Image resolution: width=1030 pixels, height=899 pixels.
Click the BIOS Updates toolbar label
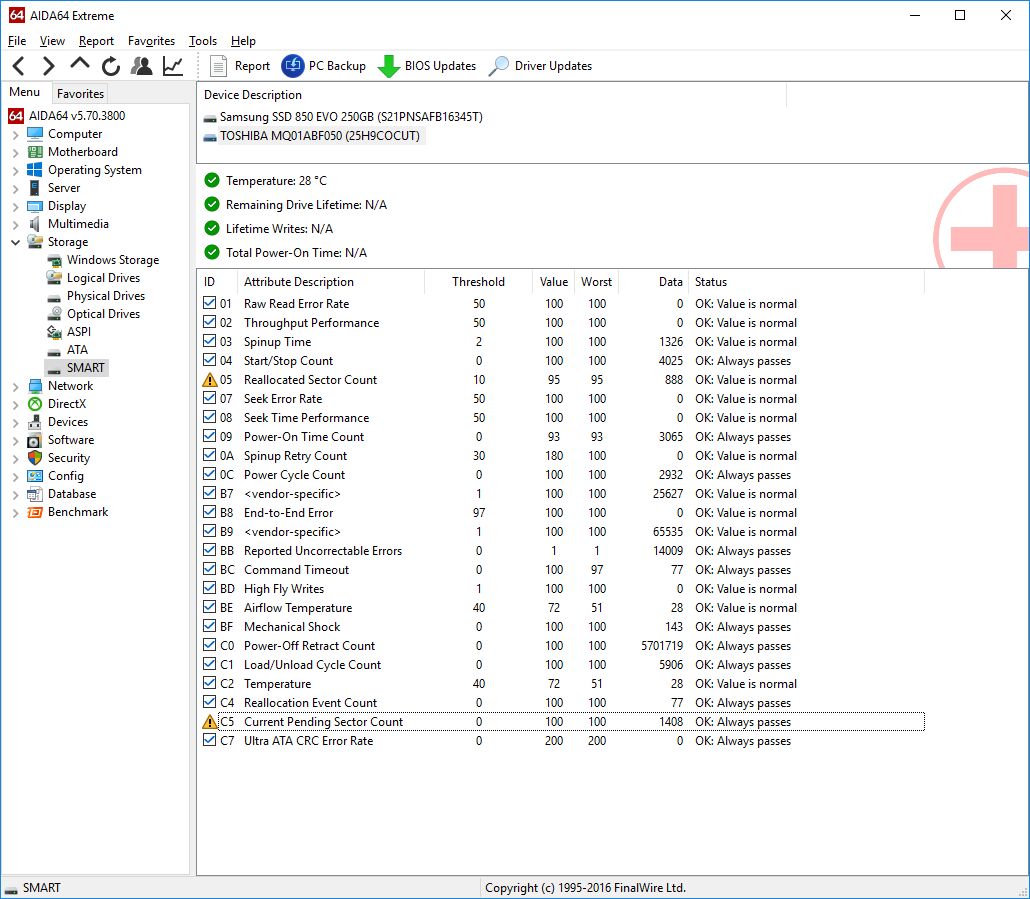pyautogui.click(x=440, y=66)
